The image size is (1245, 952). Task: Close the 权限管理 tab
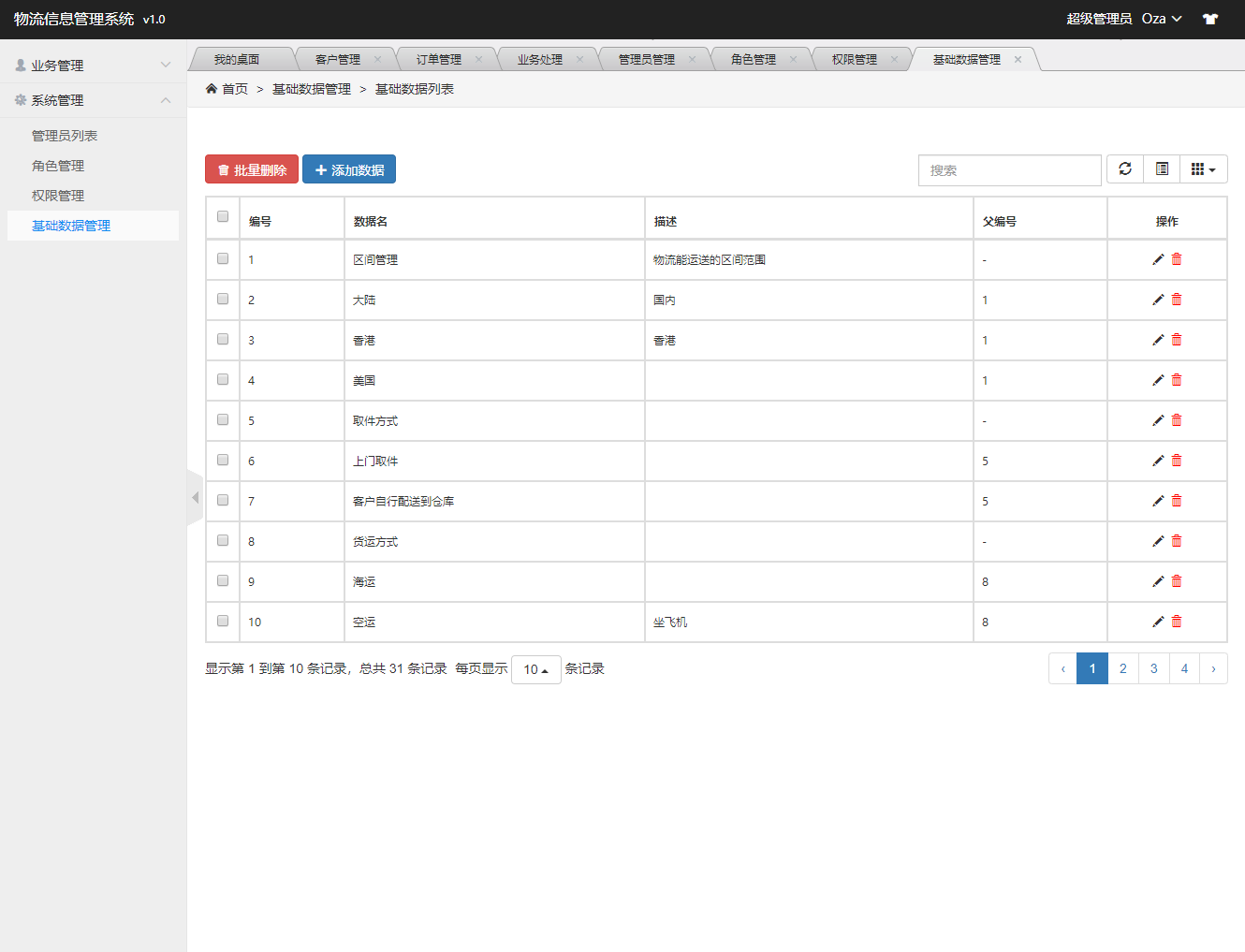click(x=894, y=59)
